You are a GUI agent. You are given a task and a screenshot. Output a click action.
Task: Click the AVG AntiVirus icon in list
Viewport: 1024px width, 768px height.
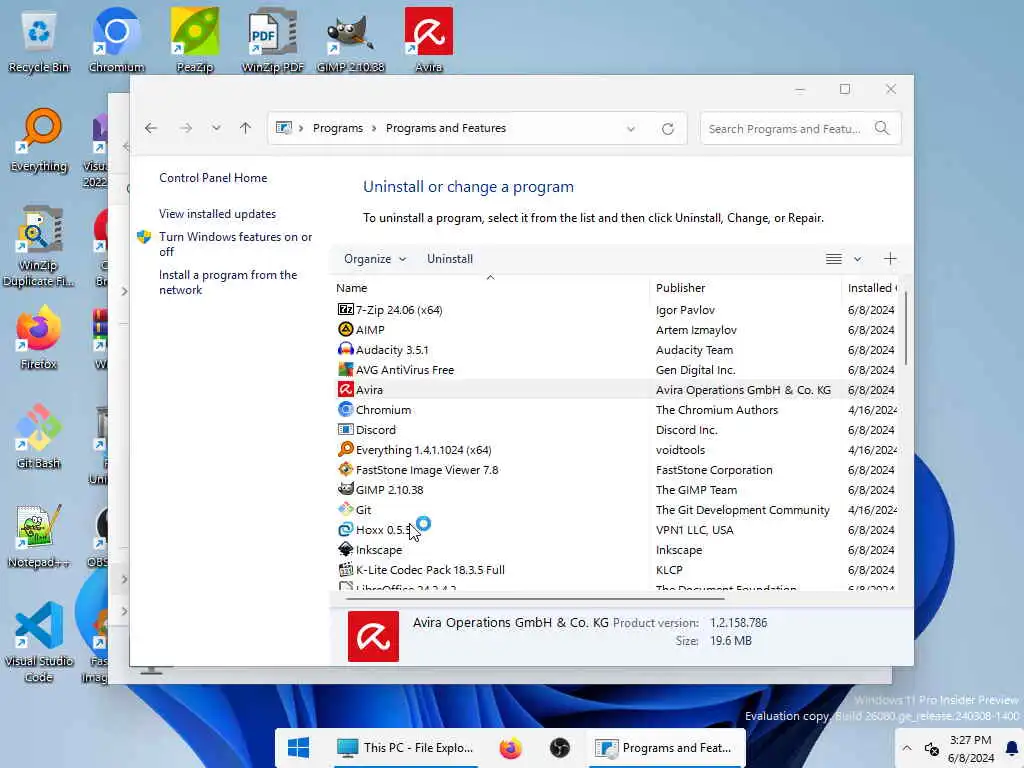(x=345, y=370)
